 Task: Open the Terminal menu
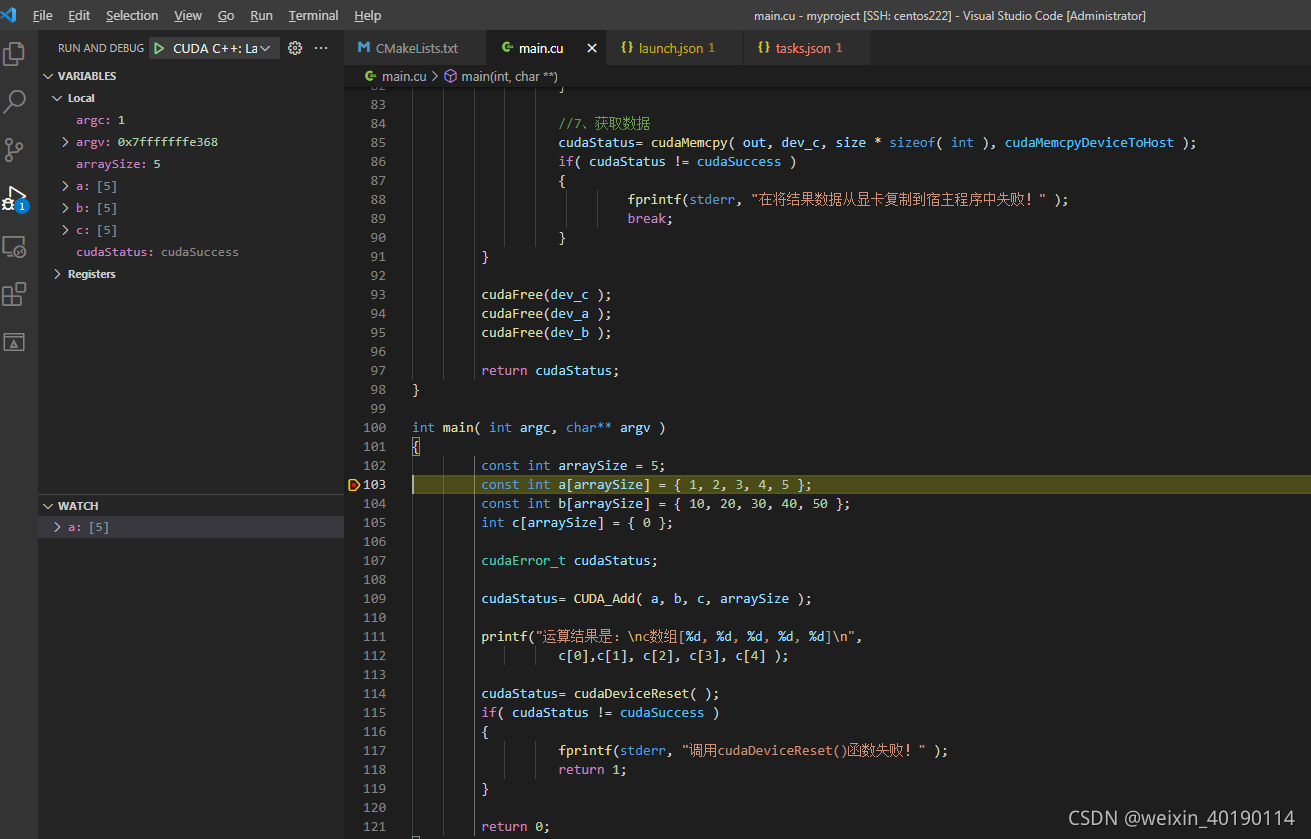313,15
